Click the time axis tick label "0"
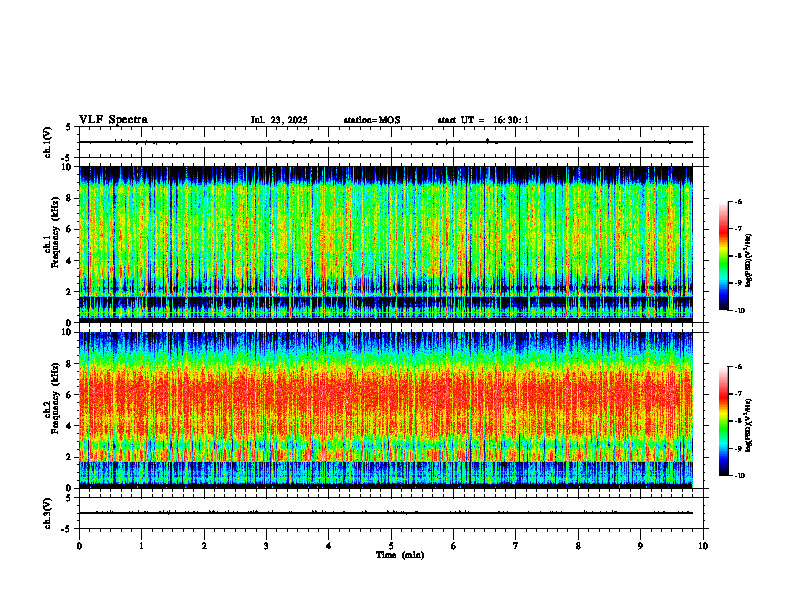Image resolution: width=792 pixels, height=612 pixels. pos(79,546)
